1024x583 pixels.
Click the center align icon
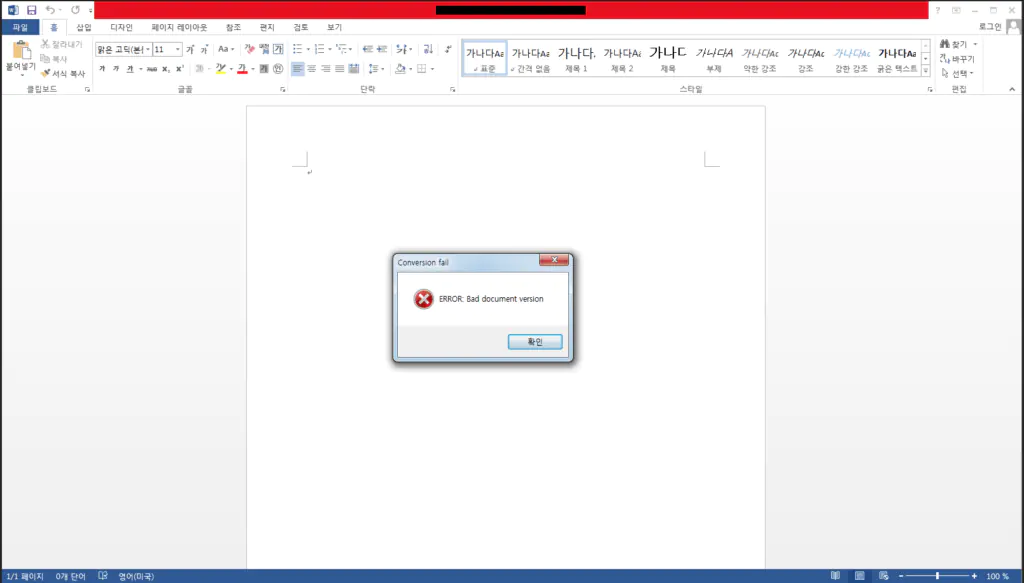(311, 69)
